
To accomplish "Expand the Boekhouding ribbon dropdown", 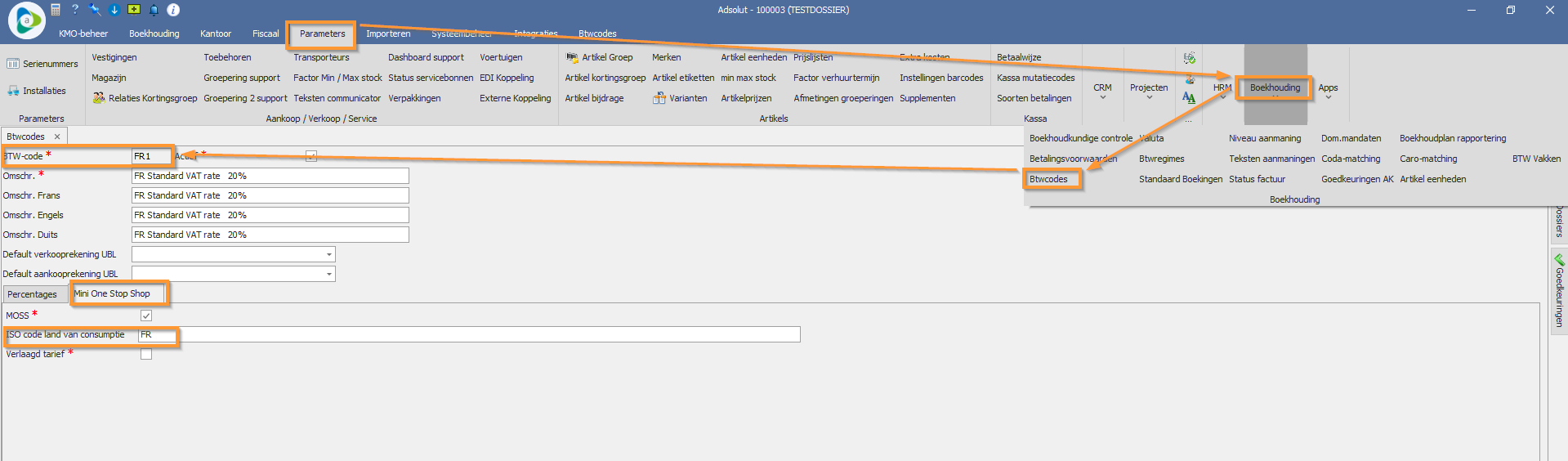I will pyautogui.click(x=1275, y=88).
